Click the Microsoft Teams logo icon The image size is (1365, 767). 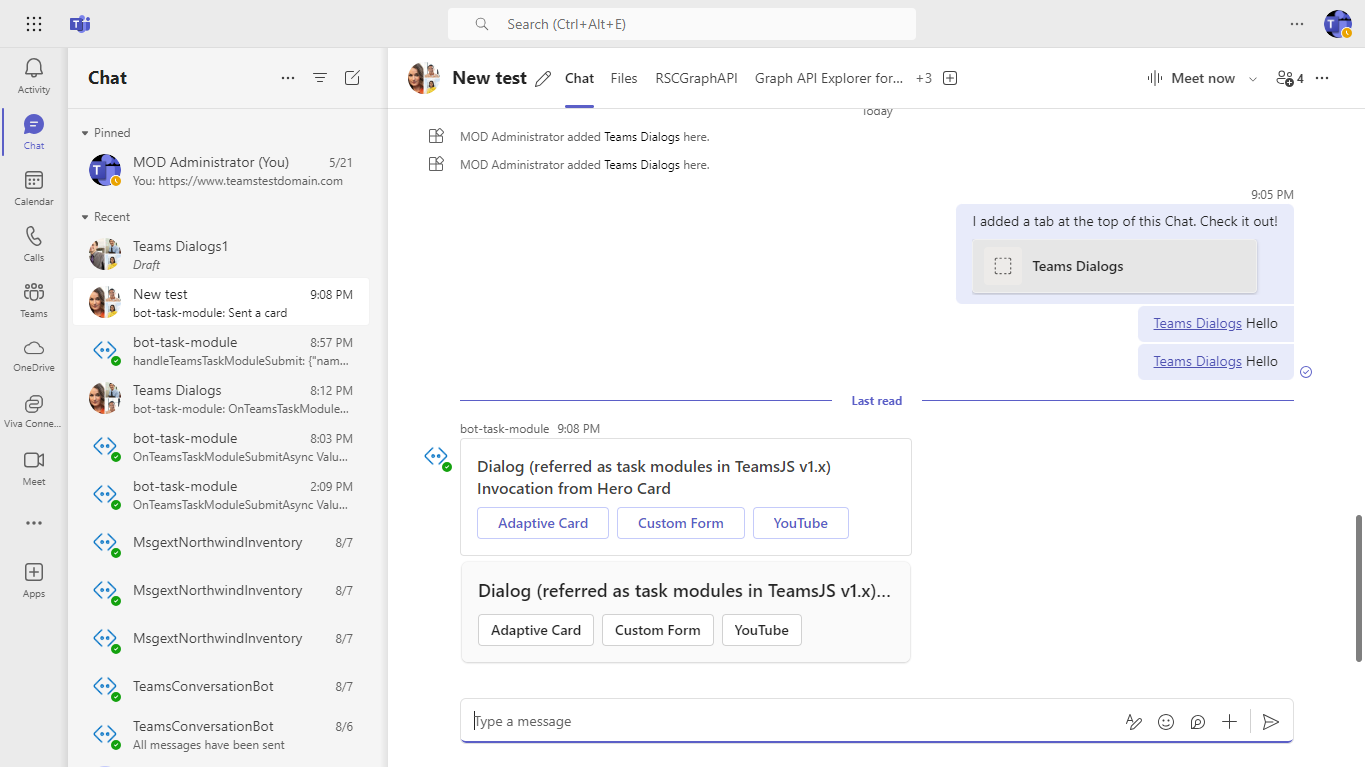click(80, 24)
